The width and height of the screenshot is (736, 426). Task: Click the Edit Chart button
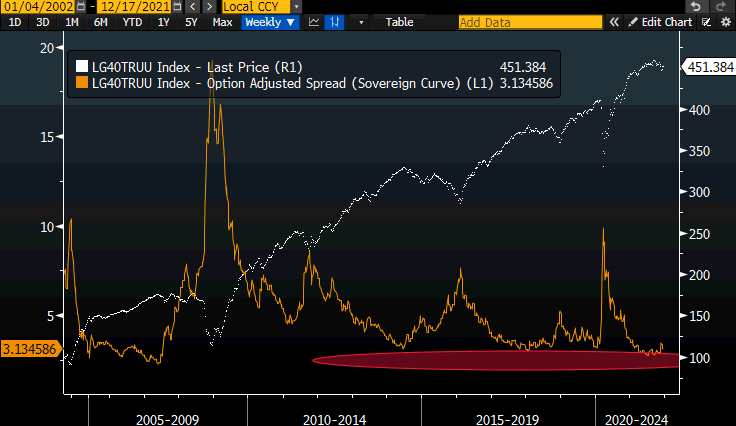[x=660, y=22]
